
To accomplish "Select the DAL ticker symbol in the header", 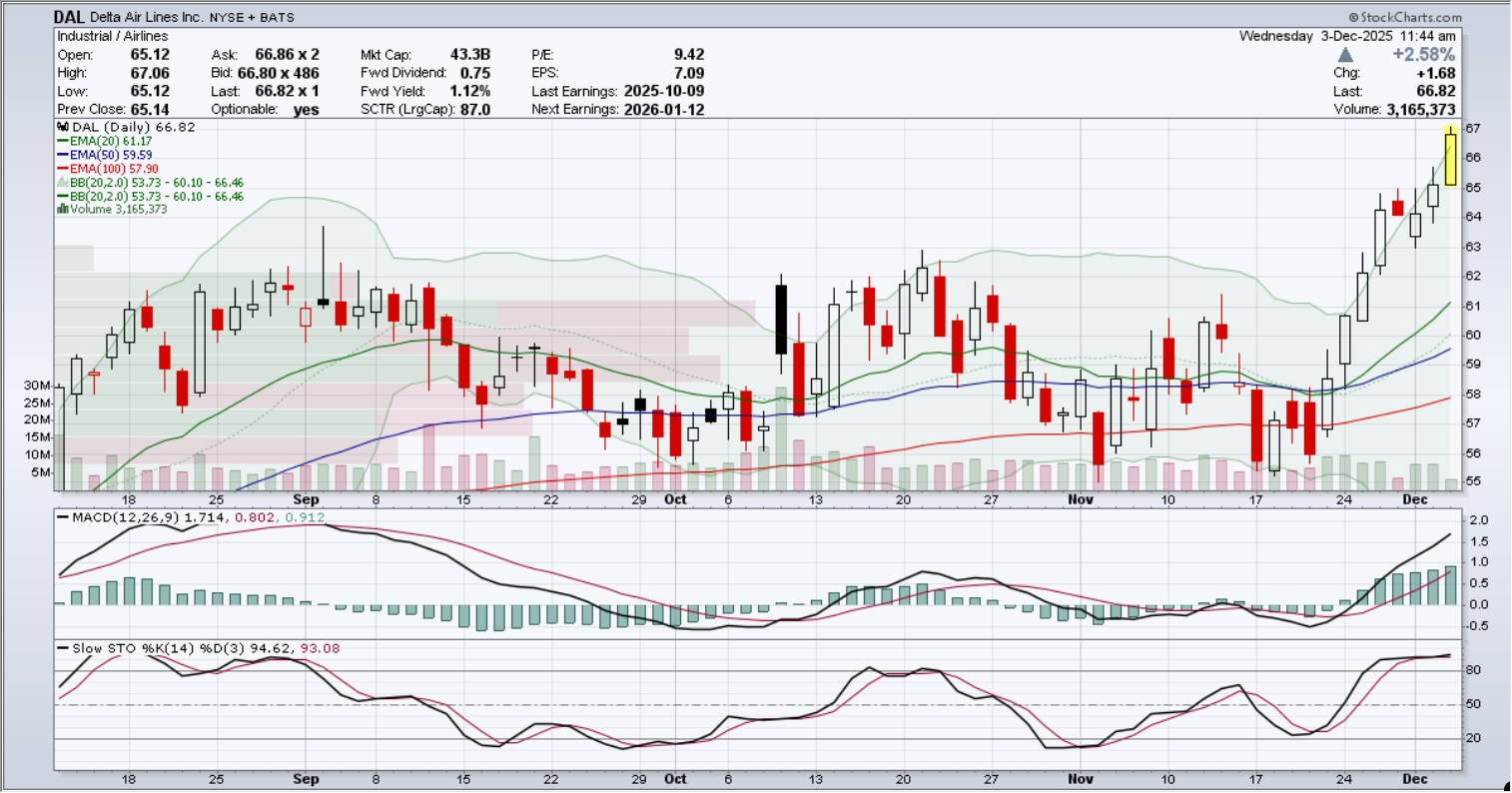I will coord(69,17).
